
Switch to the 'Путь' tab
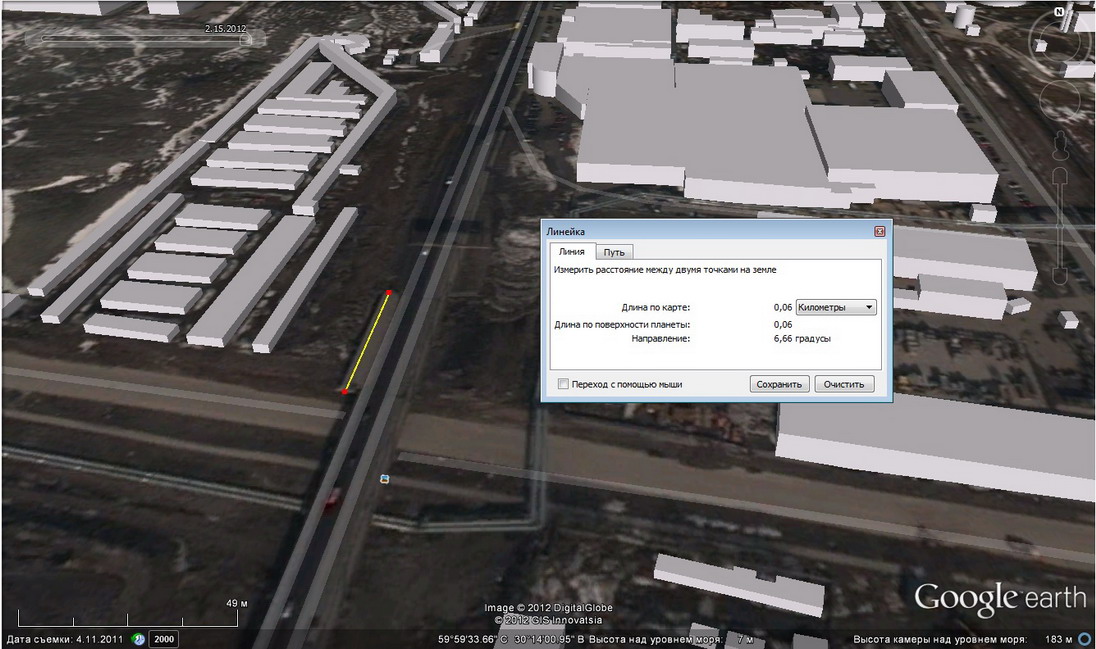(614, 252)
